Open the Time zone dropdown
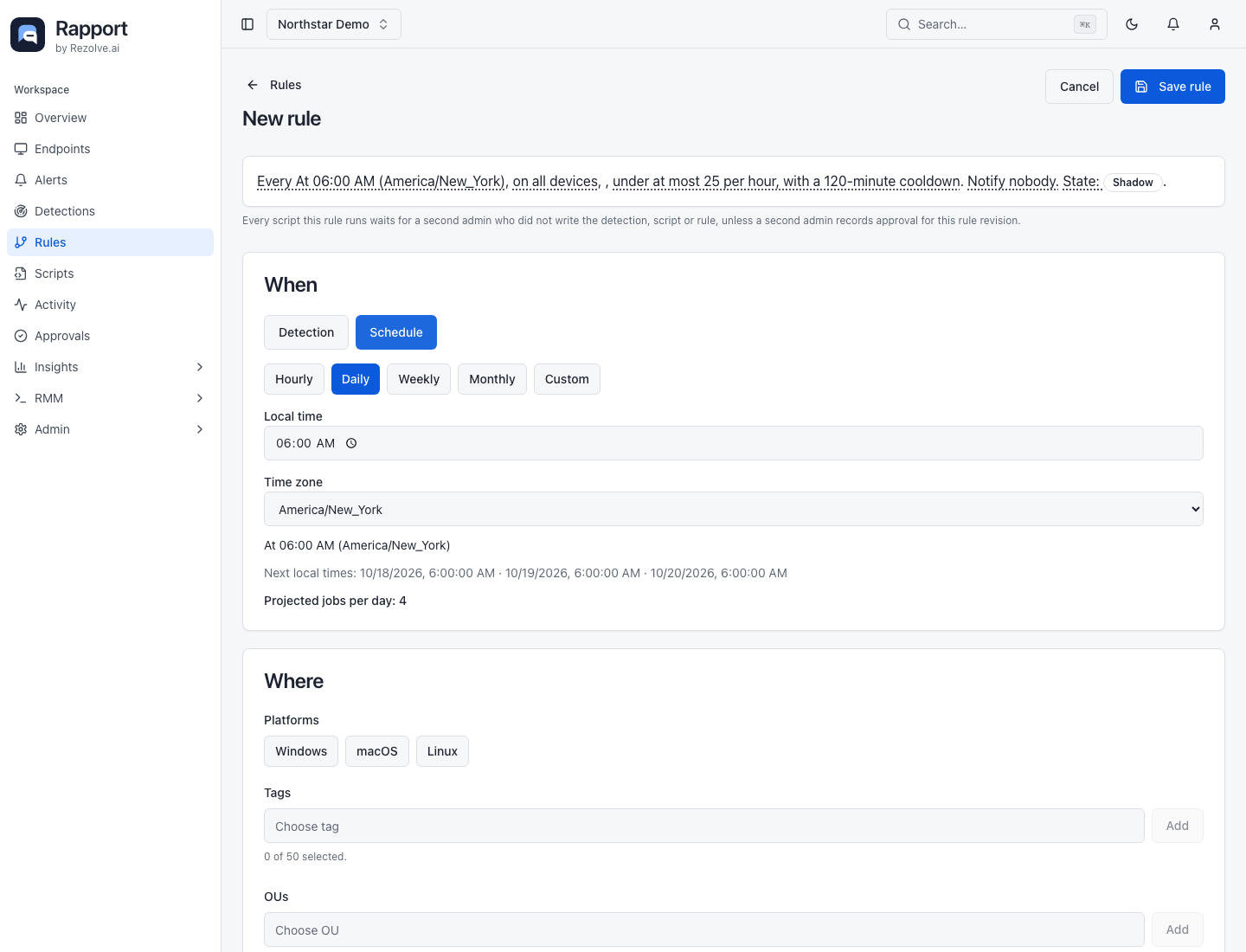The width and height of the screenshot is (1246, 952). pos(734,509)
